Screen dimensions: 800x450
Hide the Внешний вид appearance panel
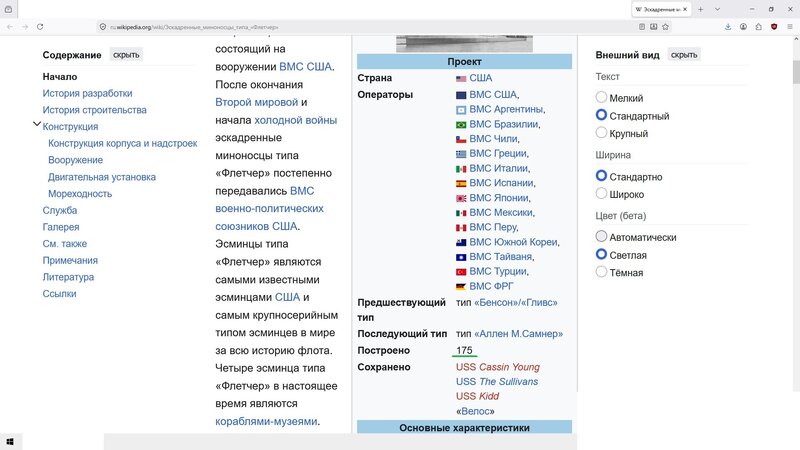pyautogui.click(x=684, y=55)
